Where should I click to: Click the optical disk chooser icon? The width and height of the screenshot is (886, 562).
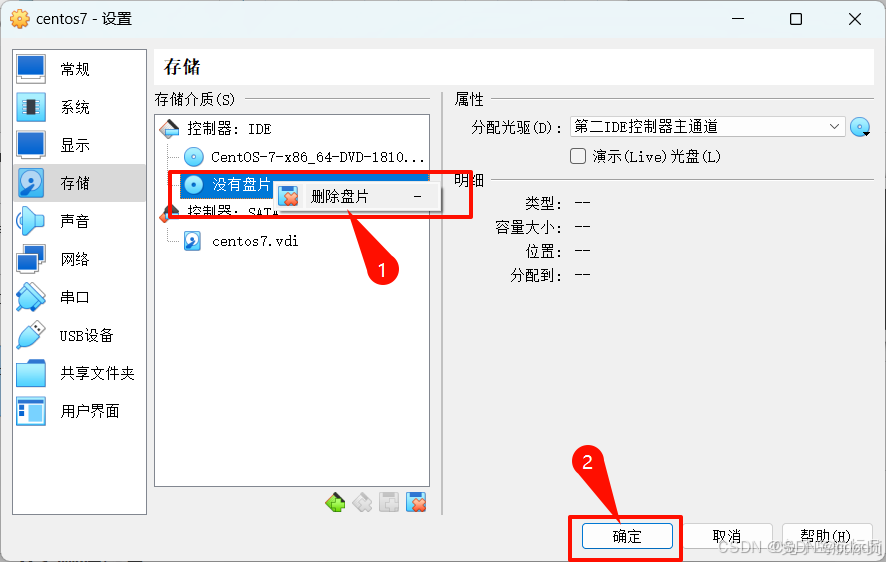(860, 127)
